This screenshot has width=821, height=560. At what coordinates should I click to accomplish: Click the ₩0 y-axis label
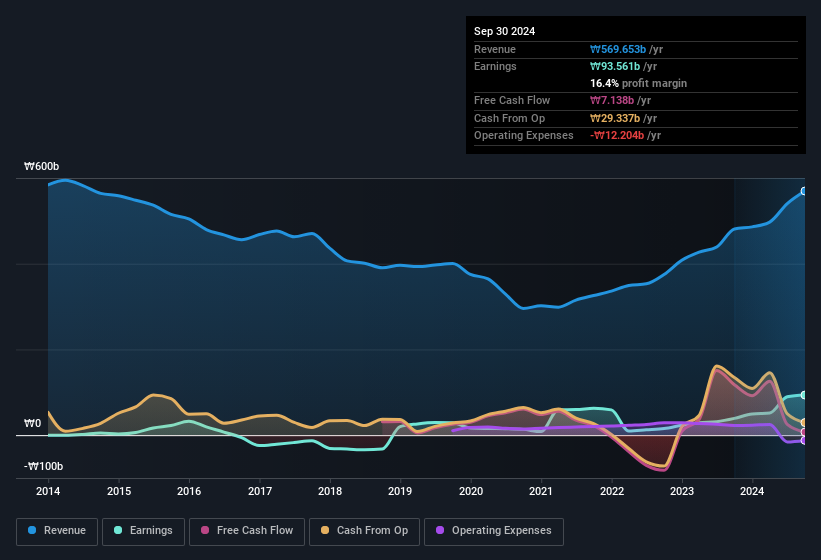coord(32,423)
